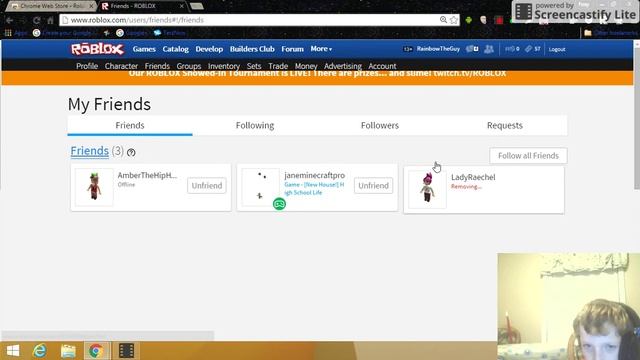
Task: Click the zoom magnifier in address bar
Action: [x=443, y=20]
